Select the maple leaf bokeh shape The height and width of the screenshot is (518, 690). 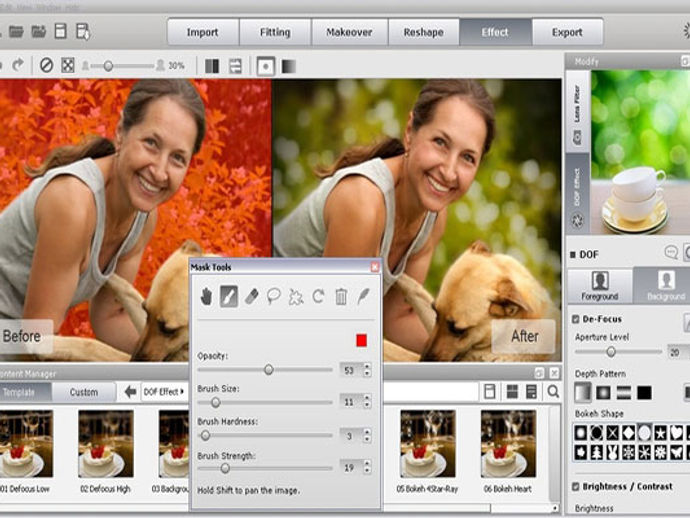tap(581, 452)
